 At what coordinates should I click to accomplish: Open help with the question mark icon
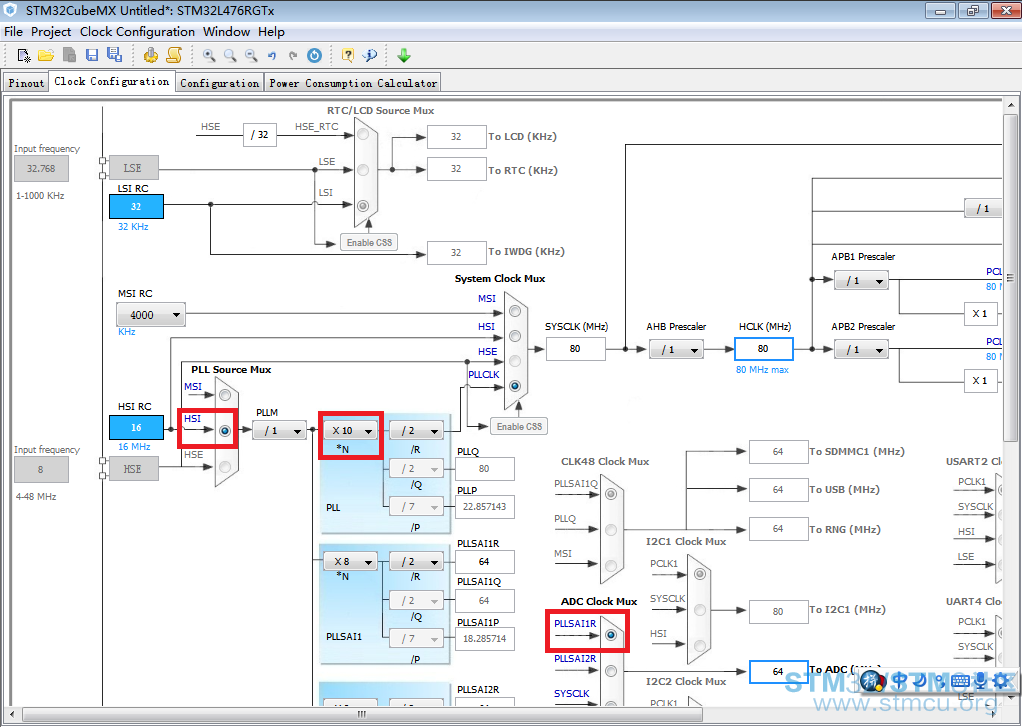tap(348, 55)
